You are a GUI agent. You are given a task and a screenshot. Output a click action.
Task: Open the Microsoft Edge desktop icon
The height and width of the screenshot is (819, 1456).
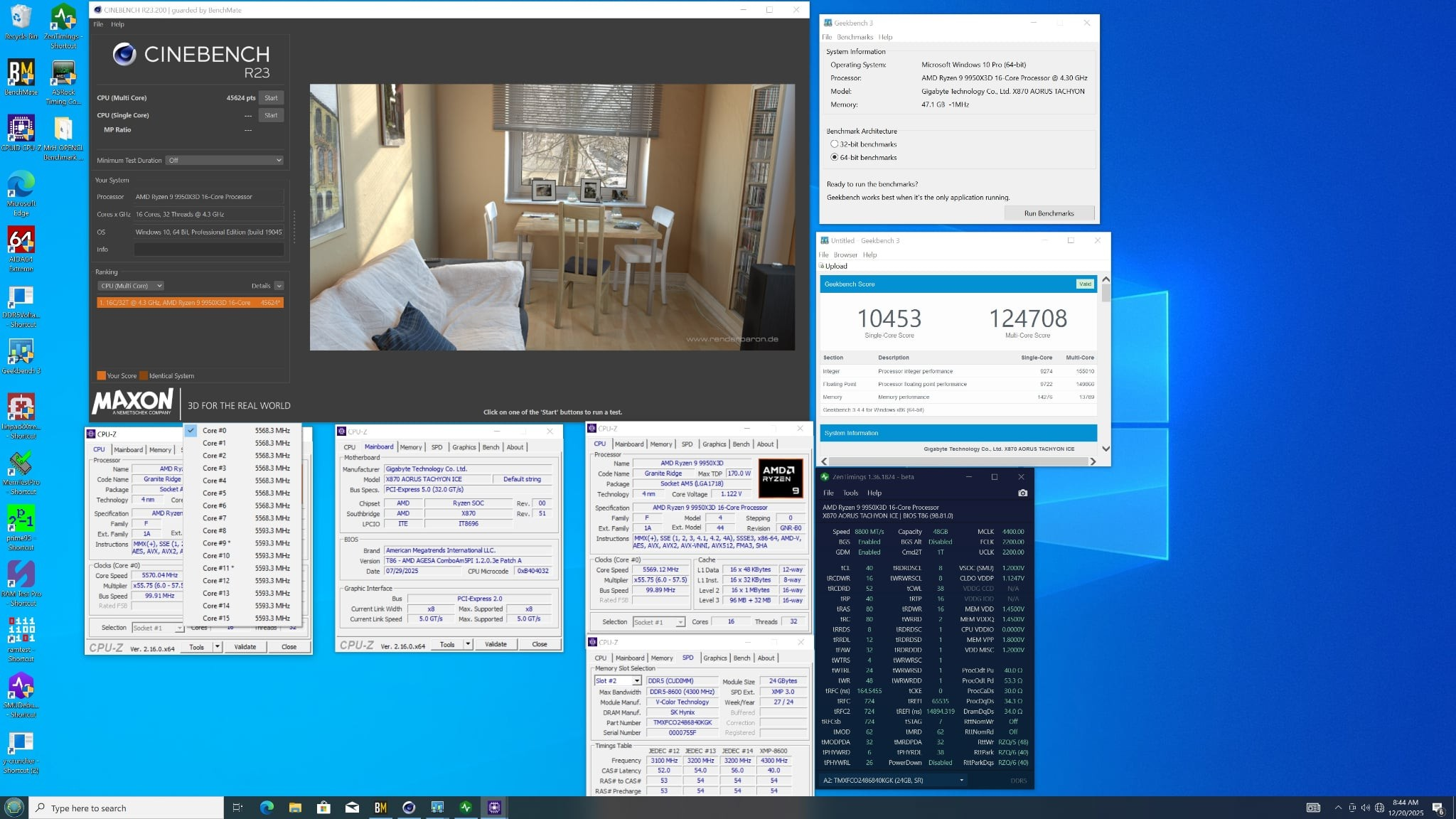tap(21, 193)
